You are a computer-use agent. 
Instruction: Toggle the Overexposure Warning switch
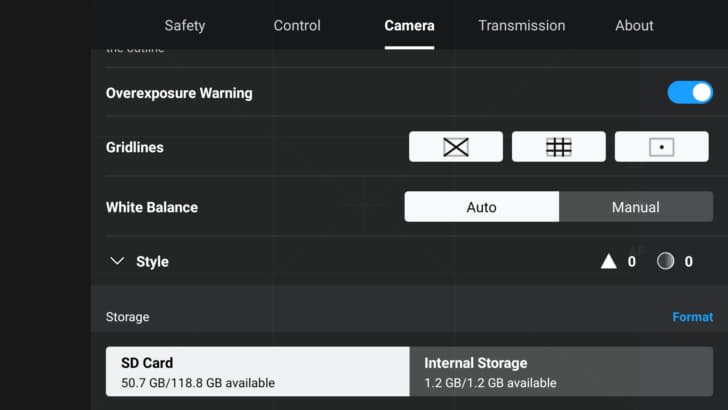pos(690,93)
